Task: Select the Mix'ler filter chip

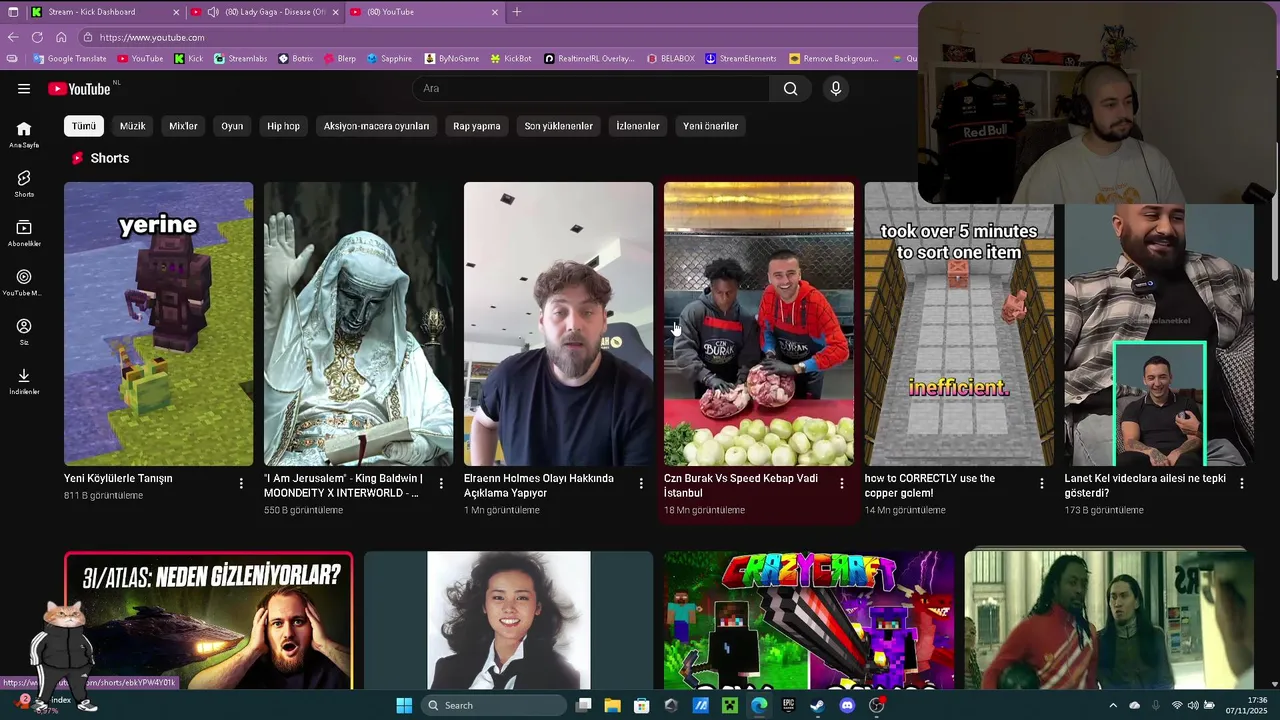Action: click(183, 126)
